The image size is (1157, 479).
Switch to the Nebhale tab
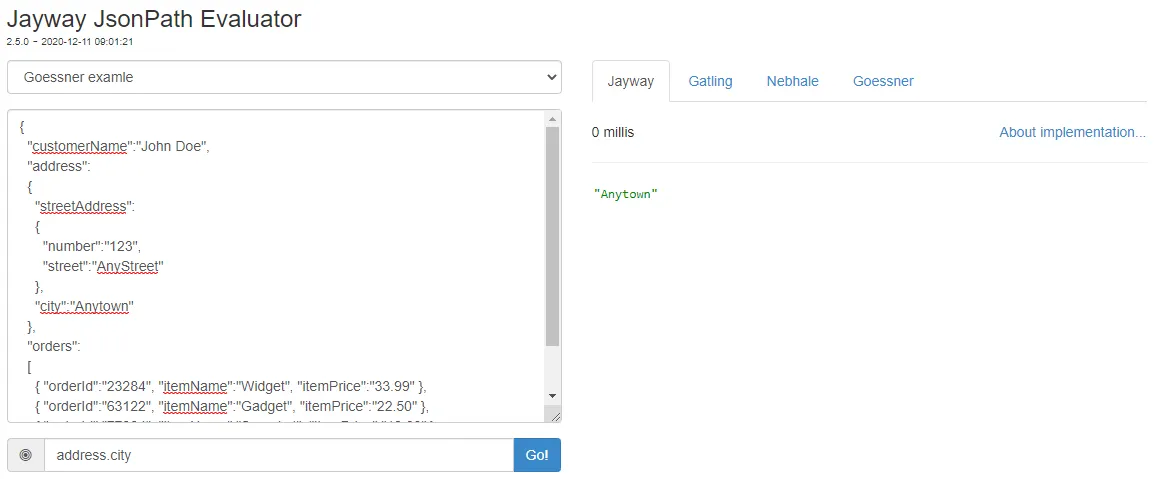(792, 81)
